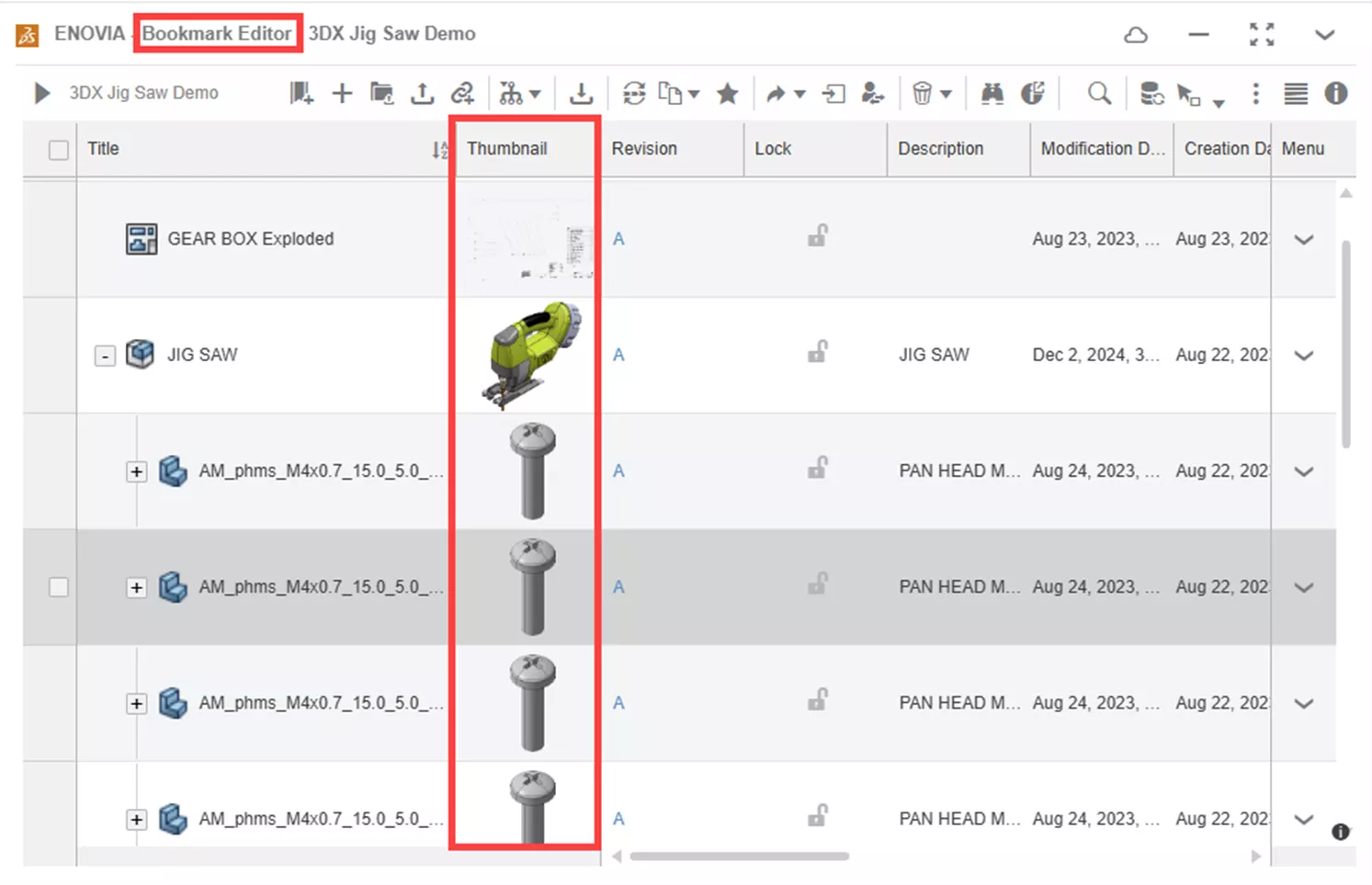Click the vertical scrollbar thumb
Screen dimensions: 1372x885
[x=1346, y=345]
